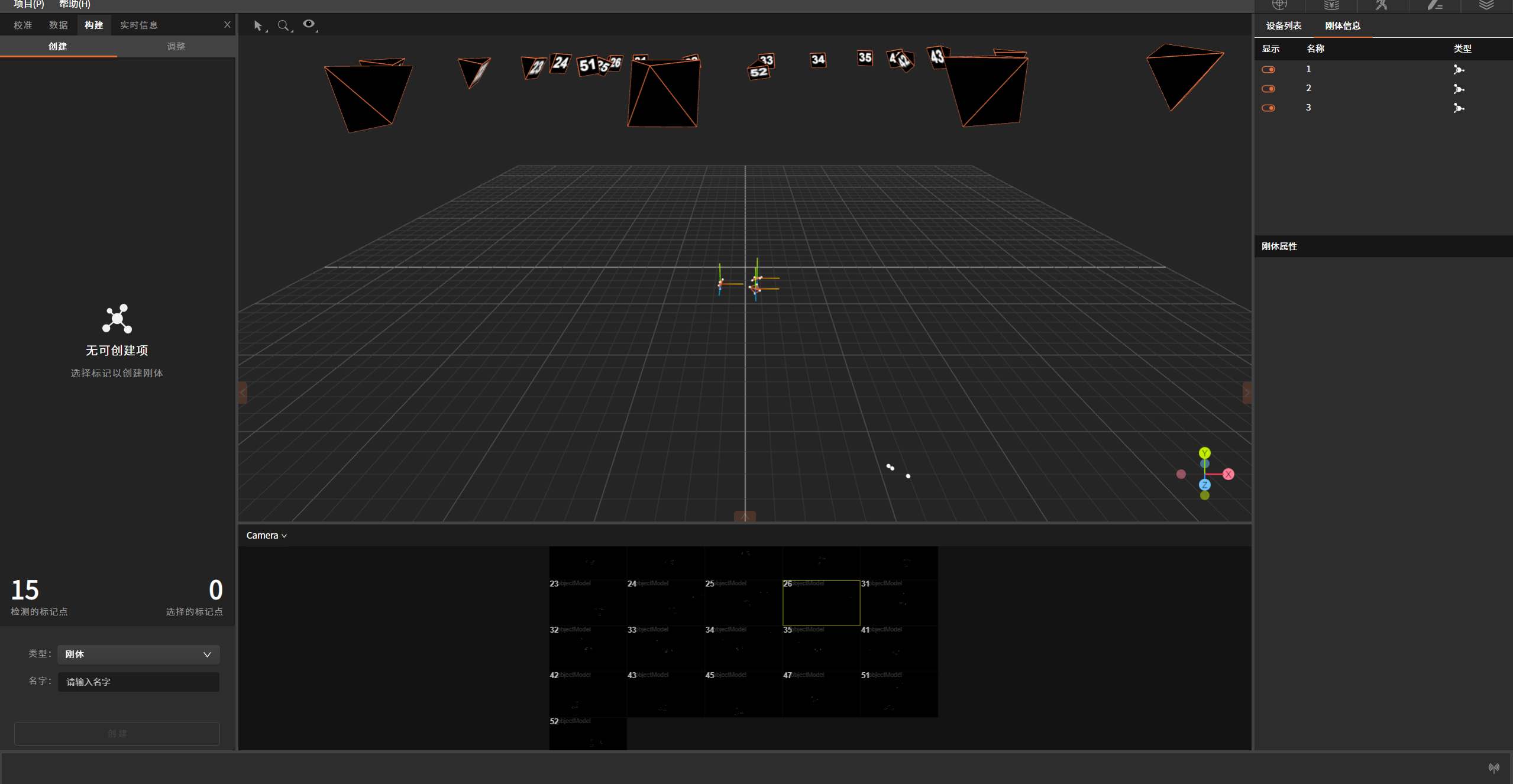1513x784 pixels.
Task: Click the pen edit icon top right
Action: click(x=1434, y=5)
